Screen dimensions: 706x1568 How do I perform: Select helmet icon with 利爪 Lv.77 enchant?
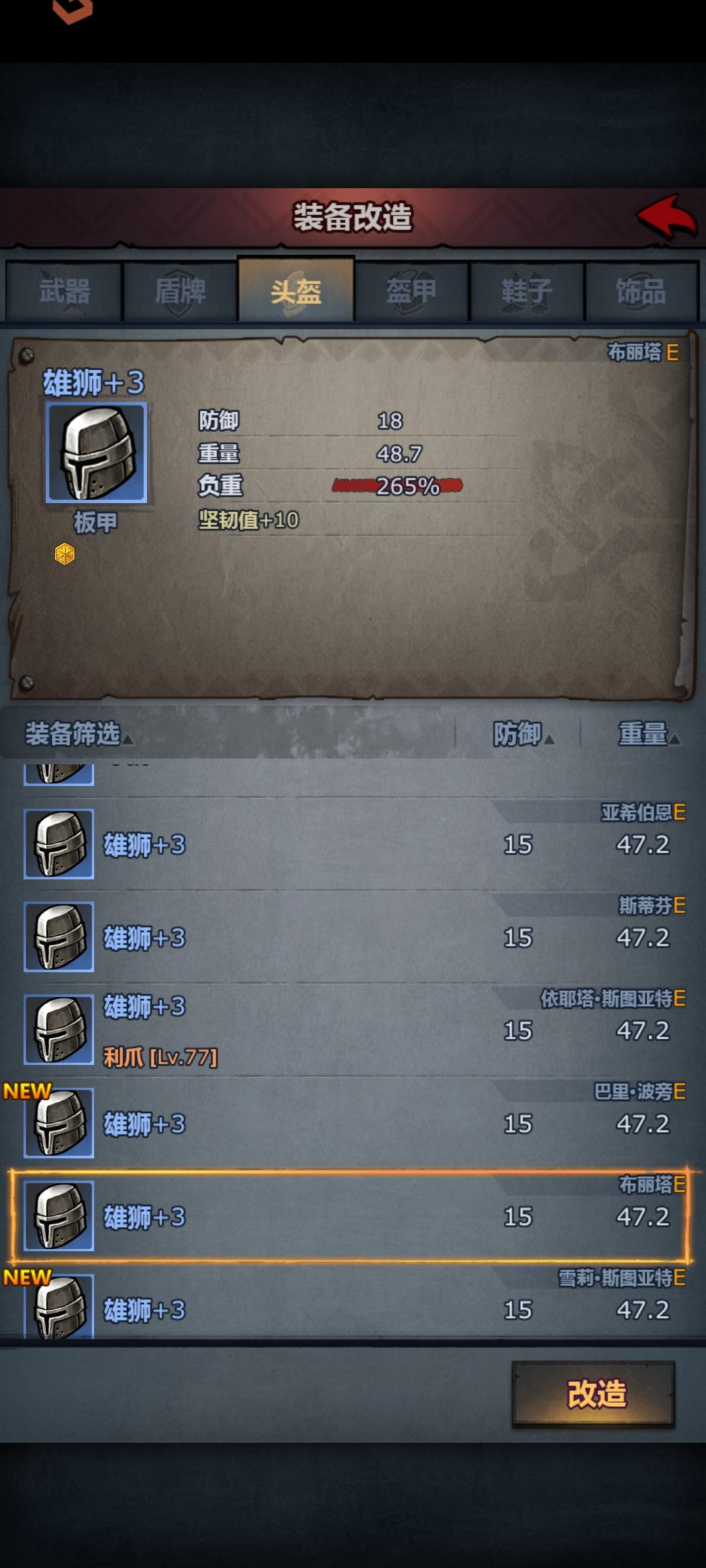[59, 1030]
